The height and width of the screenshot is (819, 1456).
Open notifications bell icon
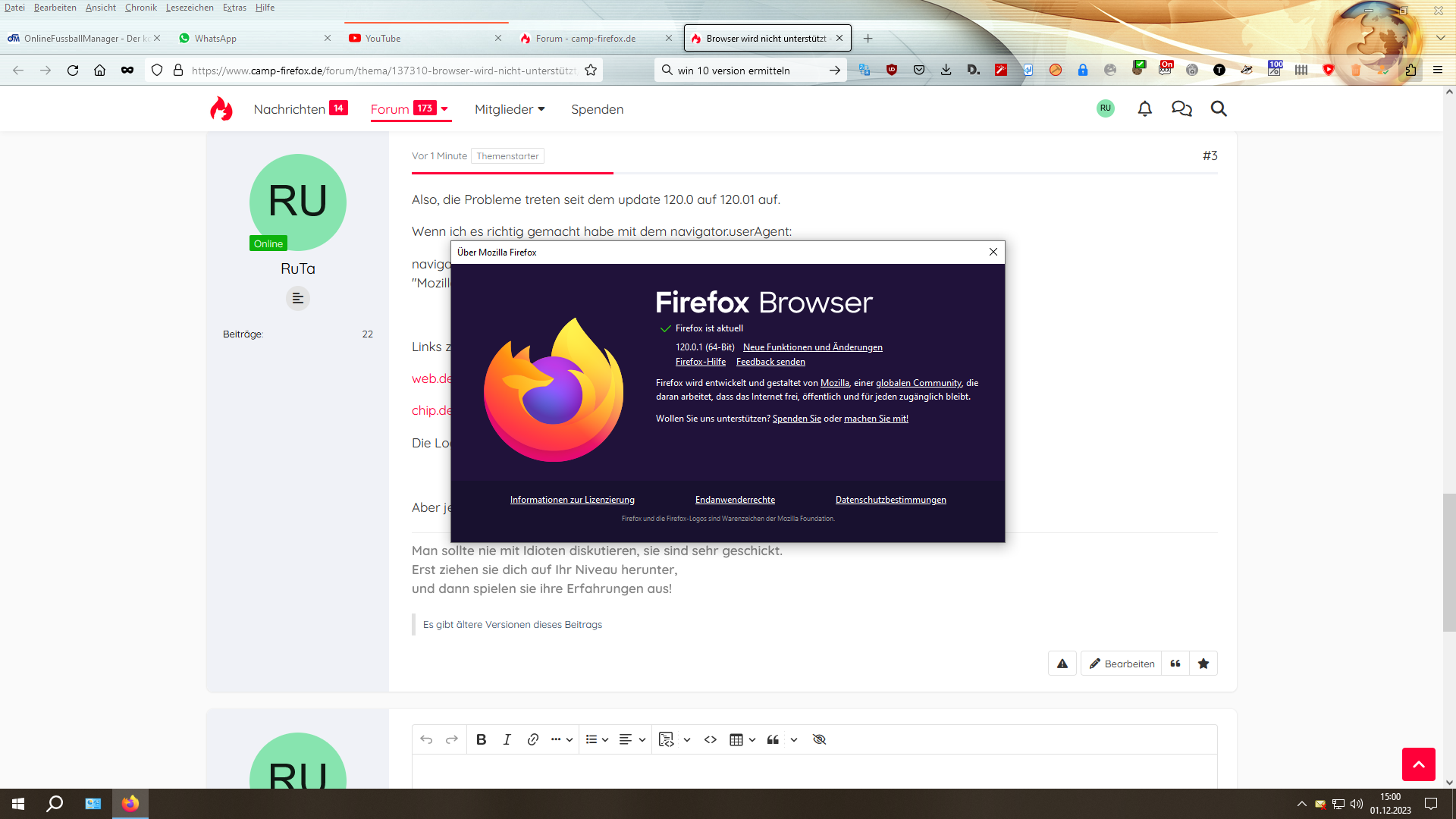pos(1144,108)
